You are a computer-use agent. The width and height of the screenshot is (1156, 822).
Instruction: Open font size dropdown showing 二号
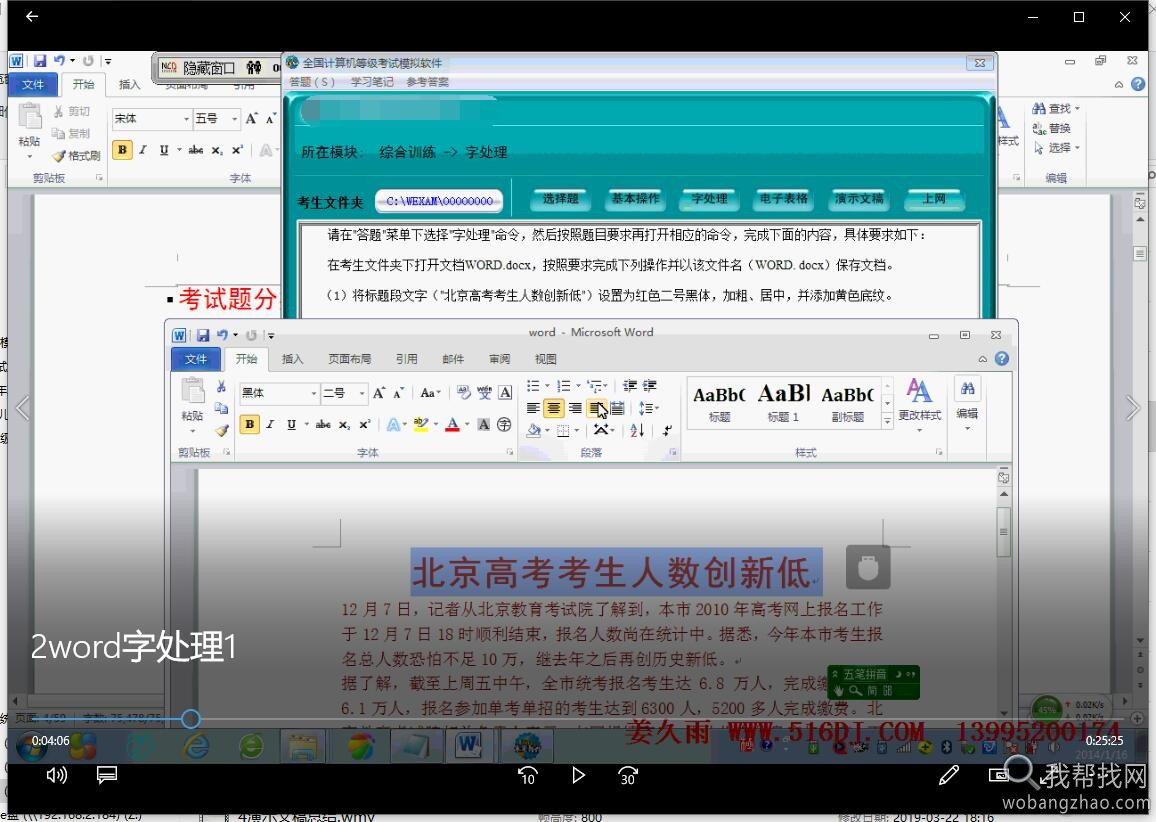pyautogui.click(x=362, y=393)
